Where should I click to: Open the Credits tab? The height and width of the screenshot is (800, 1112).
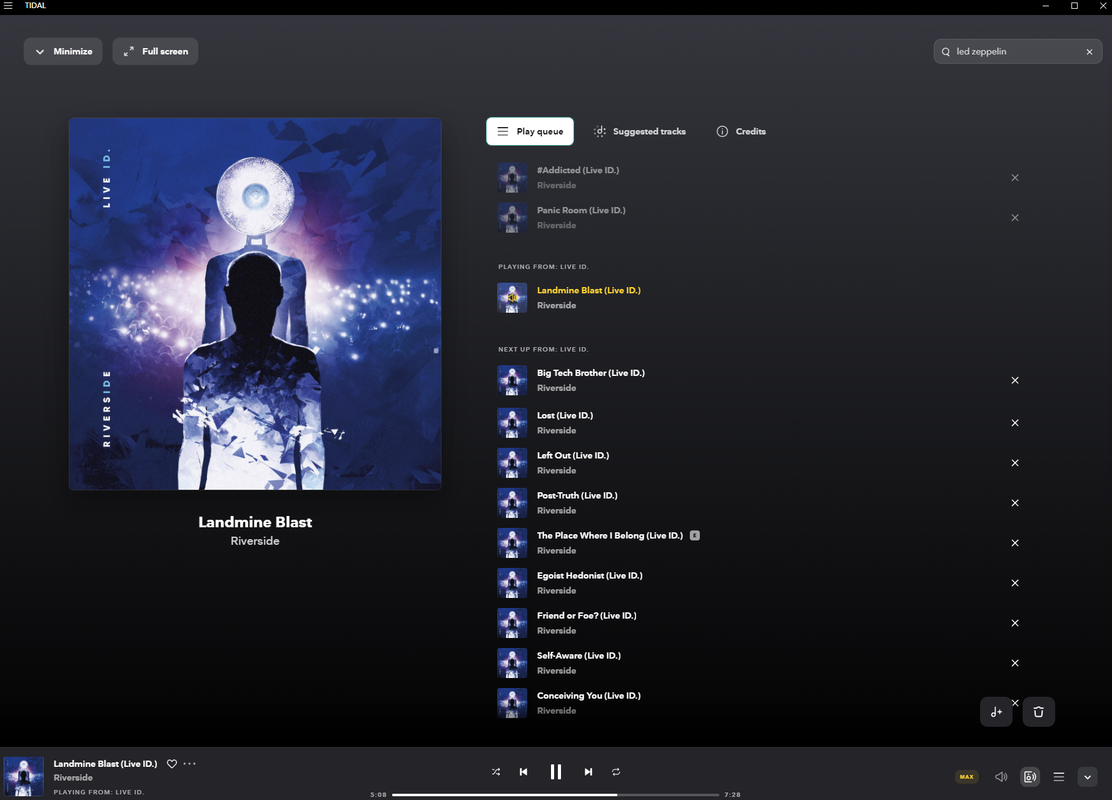coord(741,131)
